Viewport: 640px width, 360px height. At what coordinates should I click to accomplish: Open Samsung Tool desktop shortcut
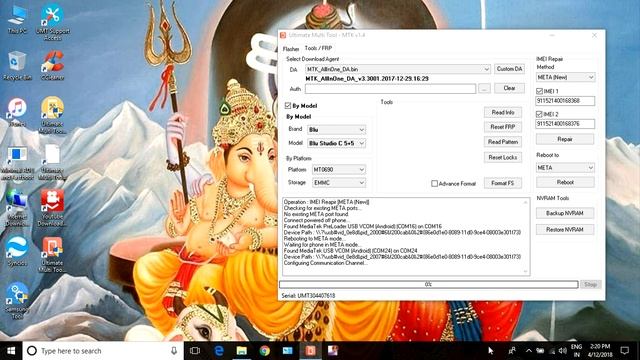17,301
